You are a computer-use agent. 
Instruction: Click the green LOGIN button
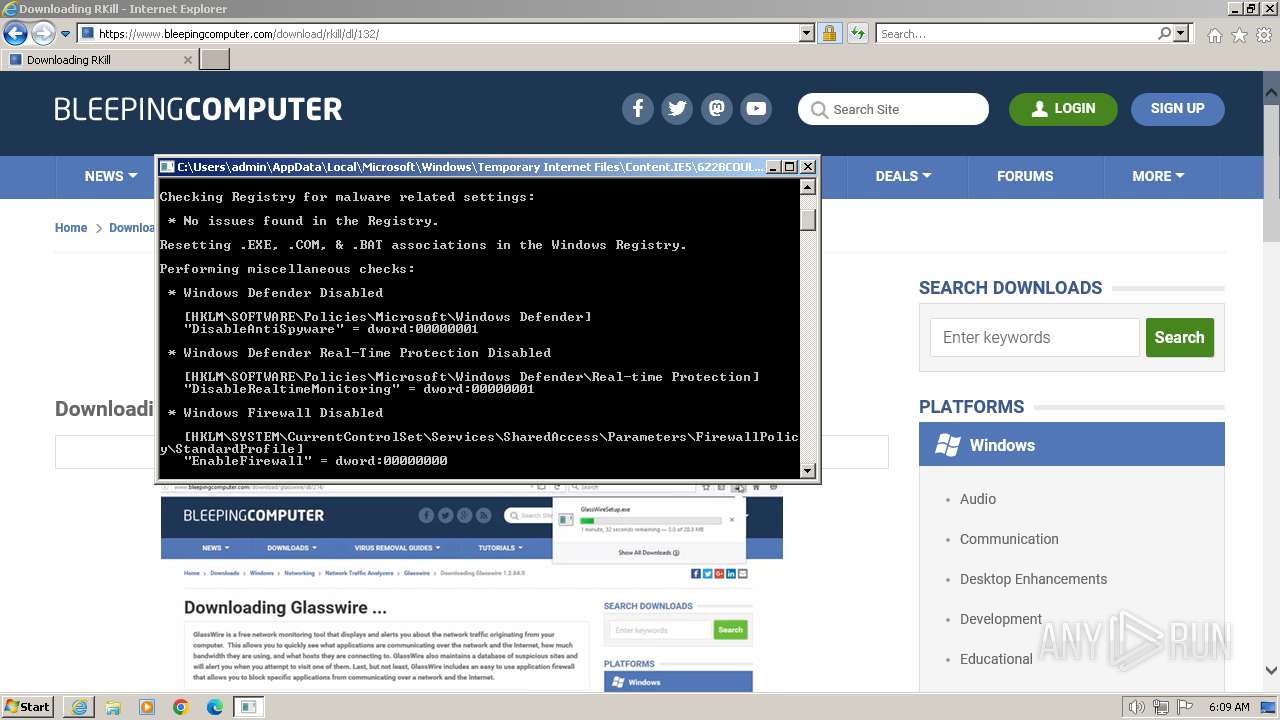point(1063,109)
